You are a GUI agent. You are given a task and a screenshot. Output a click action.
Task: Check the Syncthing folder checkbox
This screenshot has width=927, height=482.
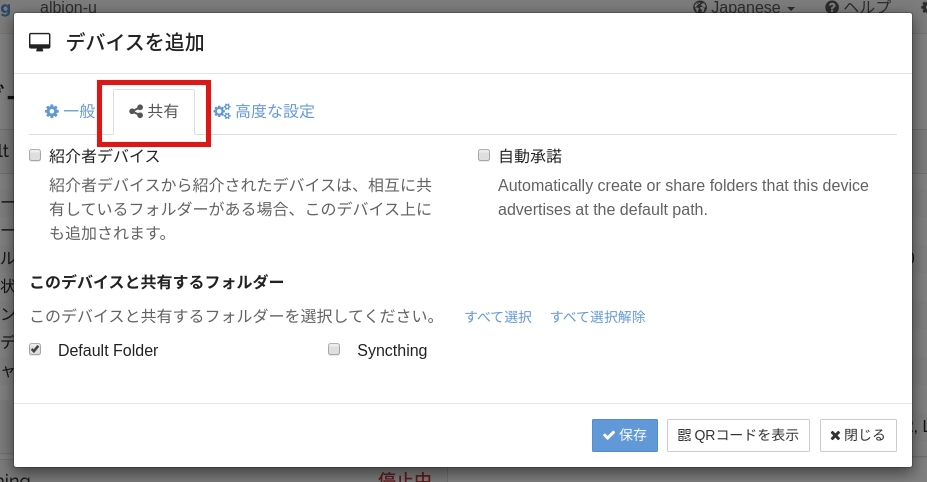334,349
